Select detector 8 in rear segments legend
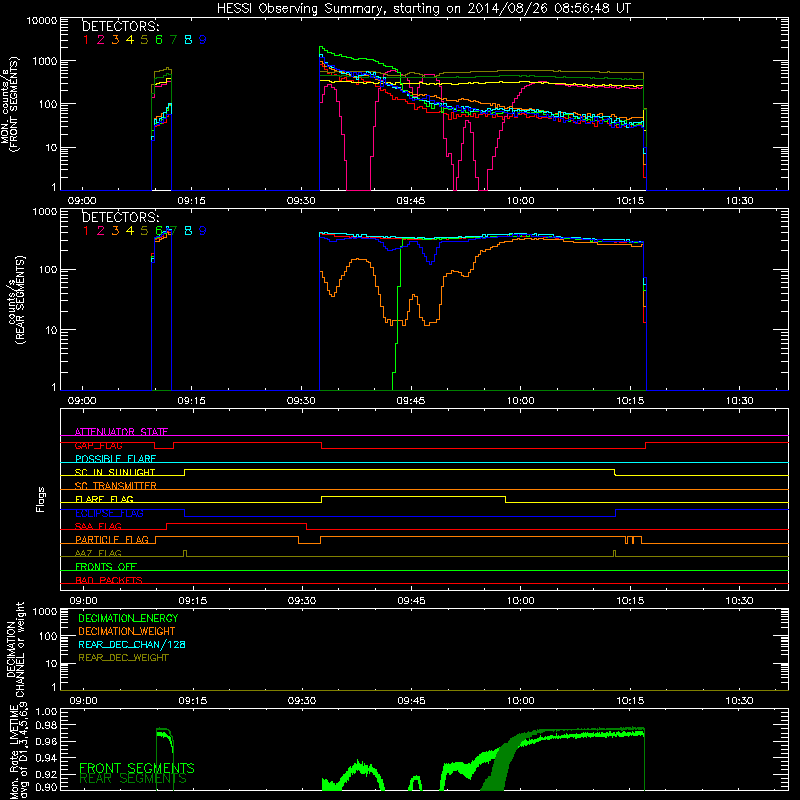 coord(188,231)
